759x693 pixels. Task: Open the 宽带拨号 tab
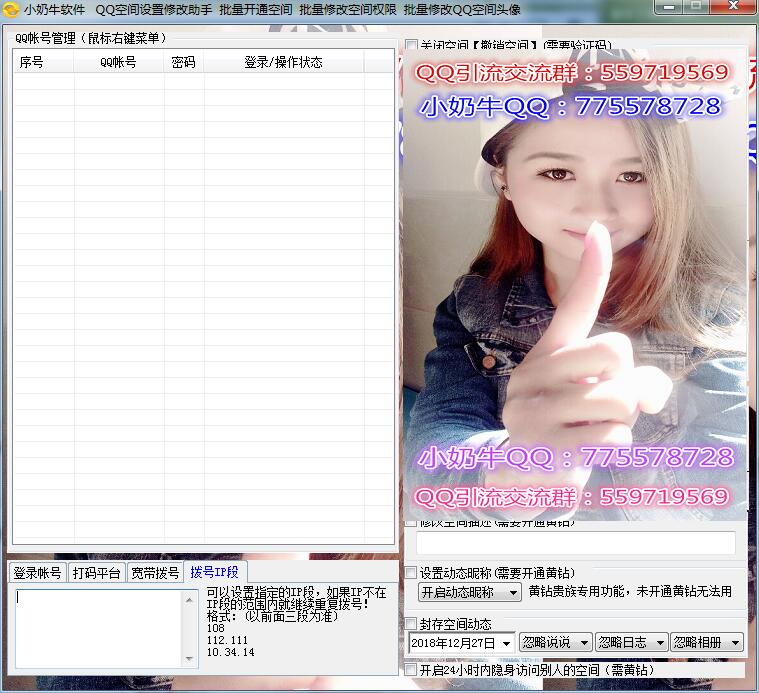pos(155,573)
